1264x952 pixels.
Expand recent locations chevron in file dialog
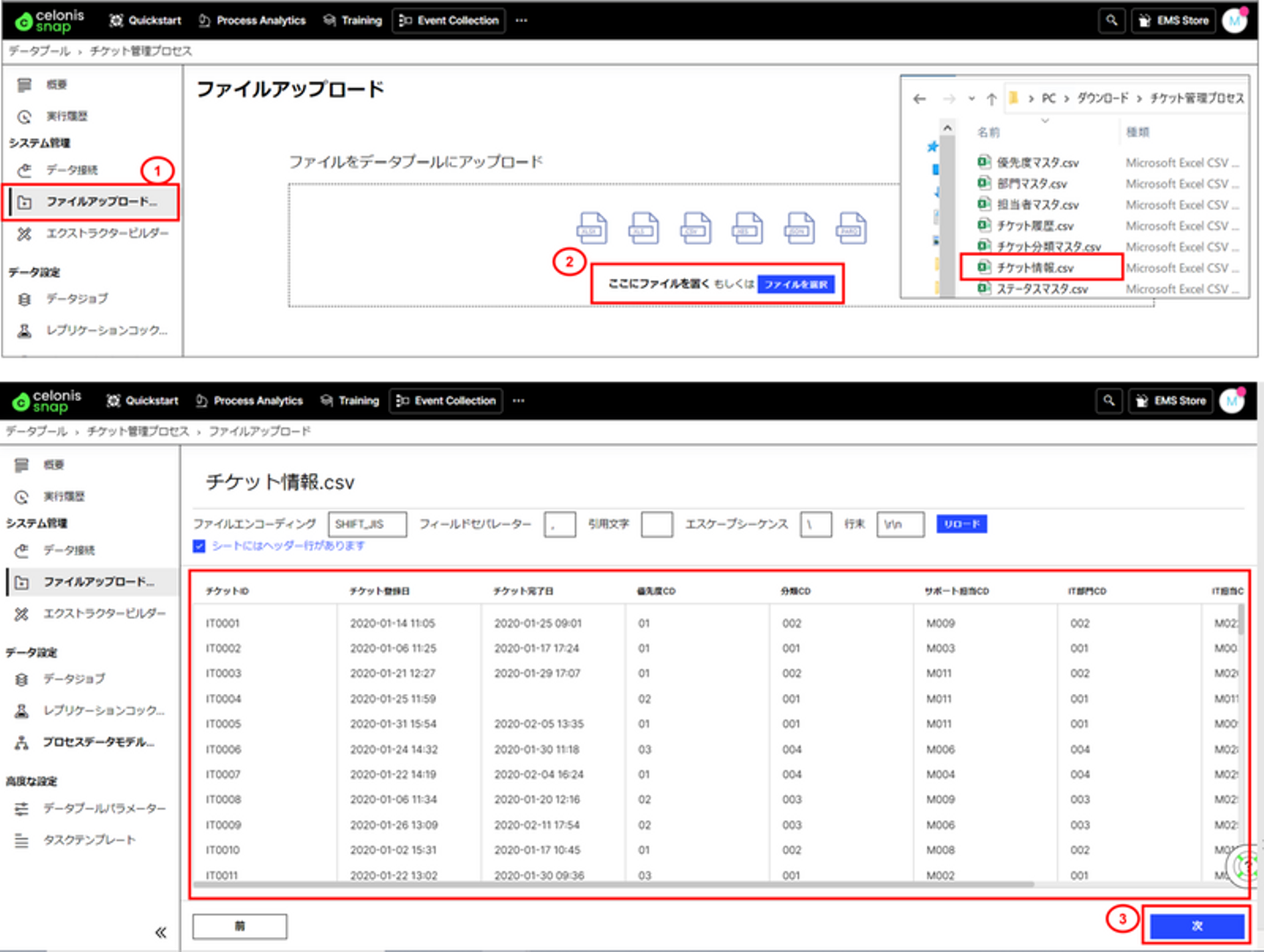[971, 99]
